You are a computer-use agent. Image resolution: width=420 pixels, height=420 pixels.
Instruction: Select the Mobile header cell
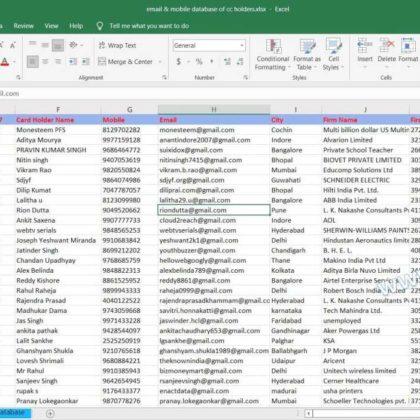[x=130, y=120]
